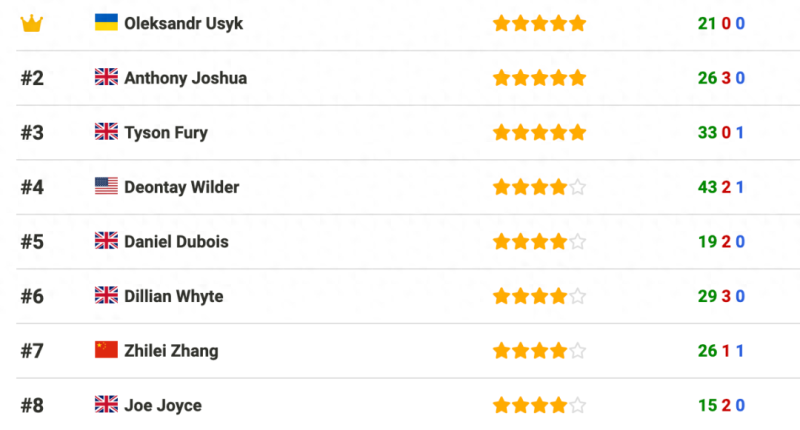This screenshot has height=430, width=800.
Task: Click the Dillian Whyte name
Action: 173,296
